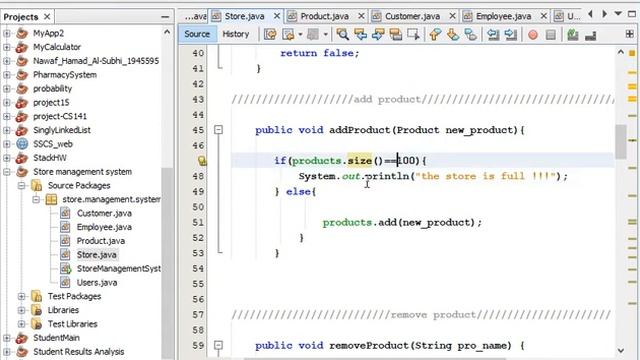This screenshot has height=360, width=640.
Task: Expand the Test Libraries node
Action: coord(22,324)
